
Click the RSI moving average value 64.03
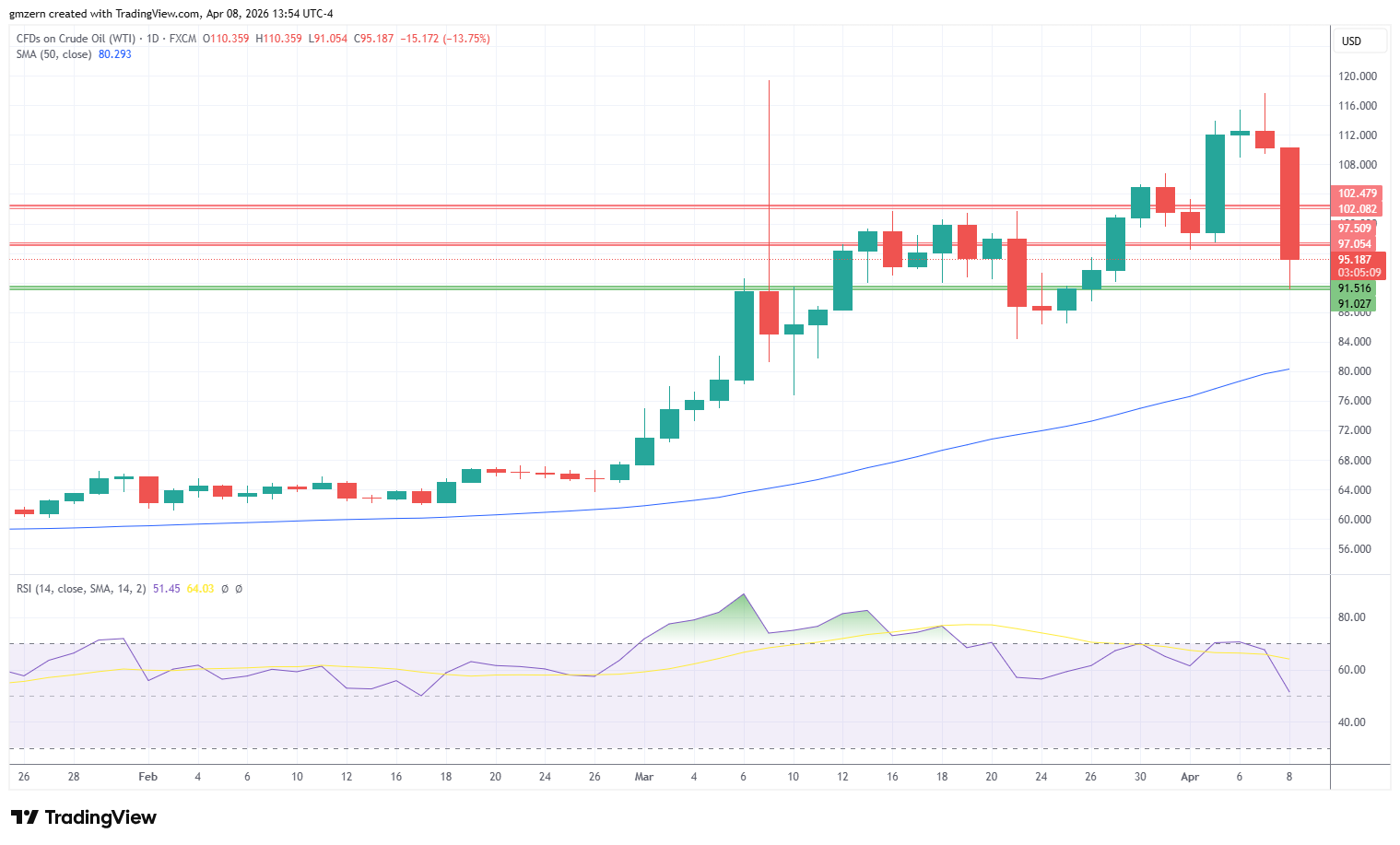click(200, 589)
